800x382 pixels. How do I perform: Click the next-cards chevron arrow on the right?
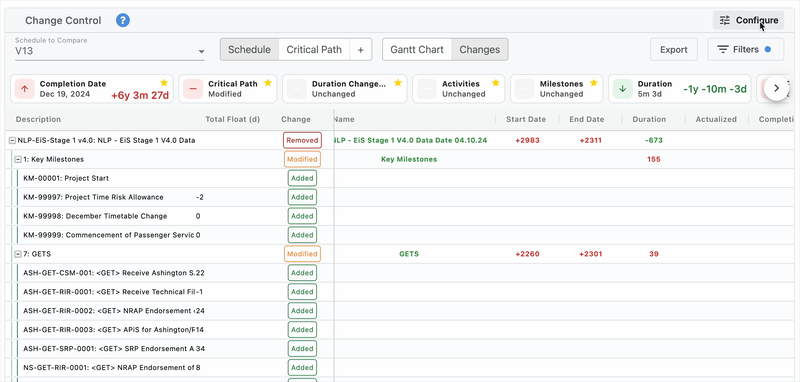coord(777,88)
